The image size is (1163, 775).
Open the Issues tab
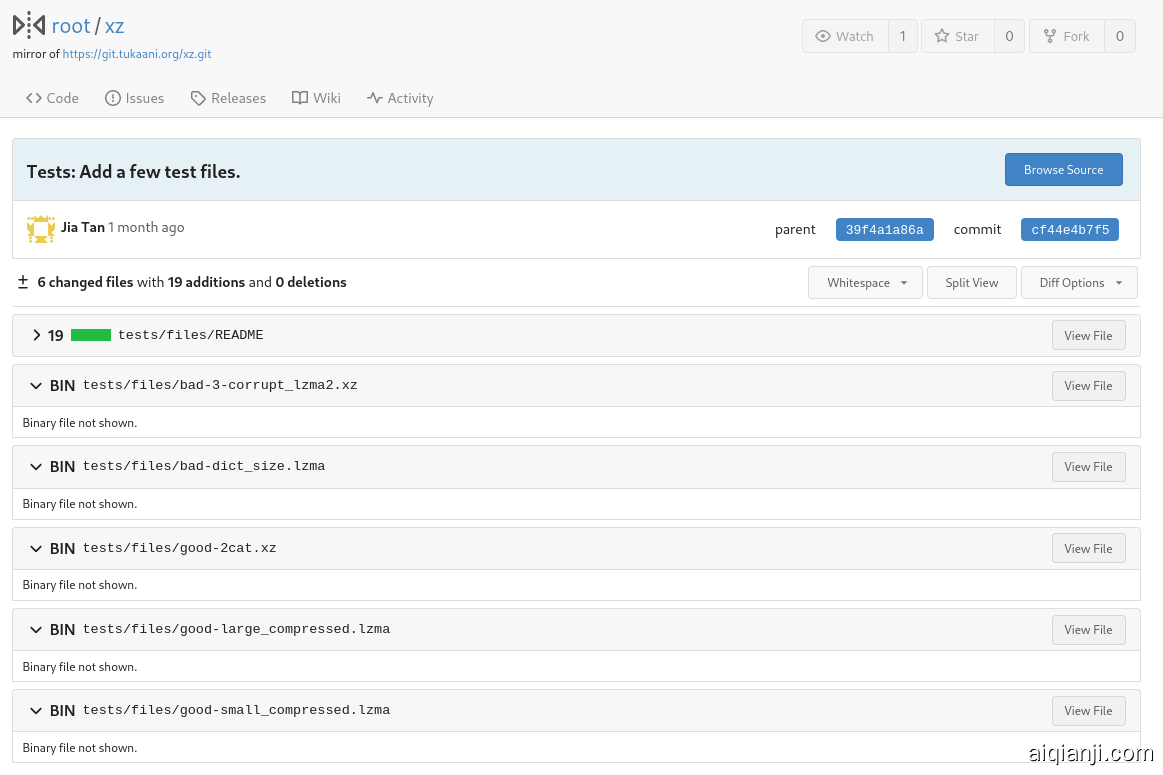coord(134,98)
